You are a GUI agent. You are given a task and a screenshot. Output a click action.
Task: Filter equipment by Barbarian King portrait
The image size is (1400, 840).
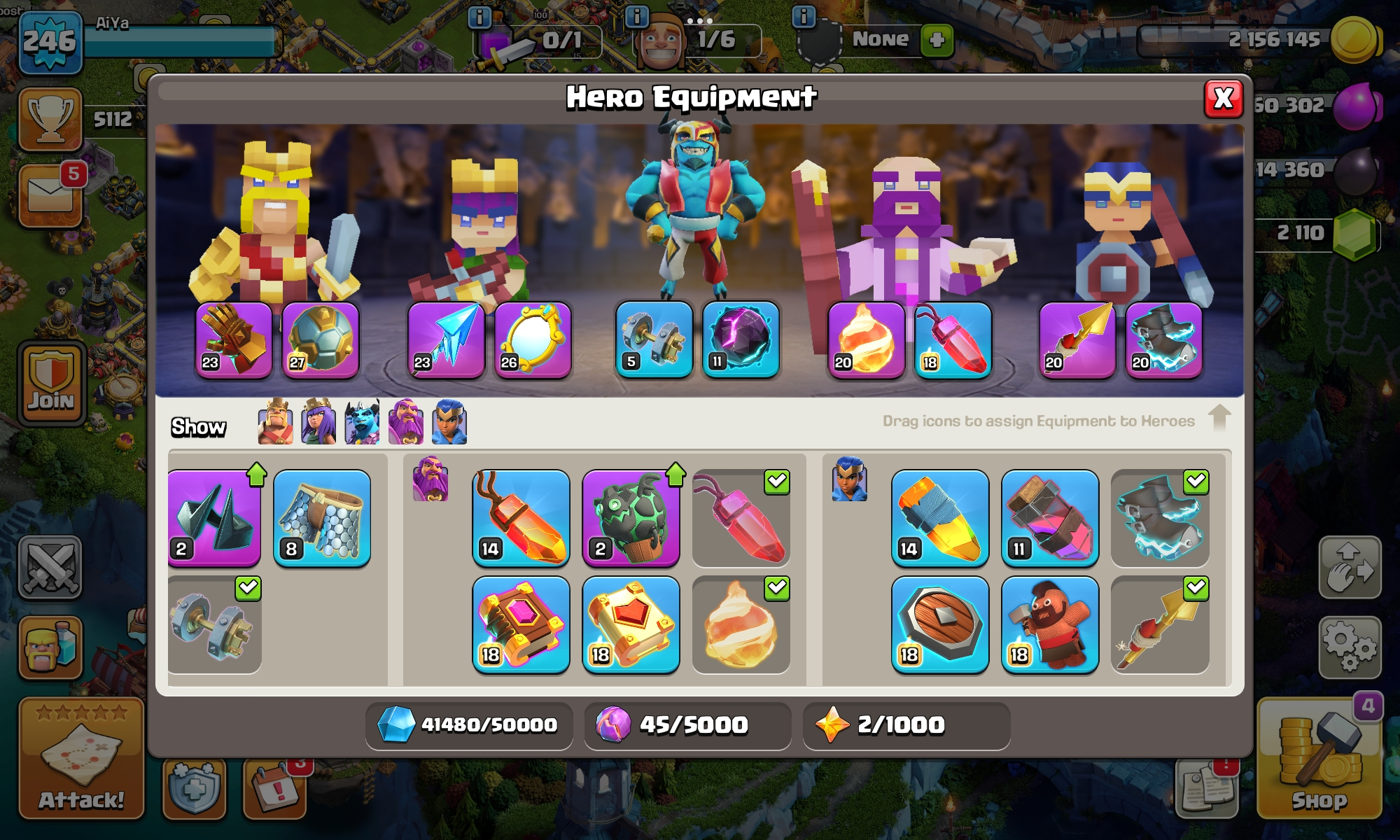276,422
